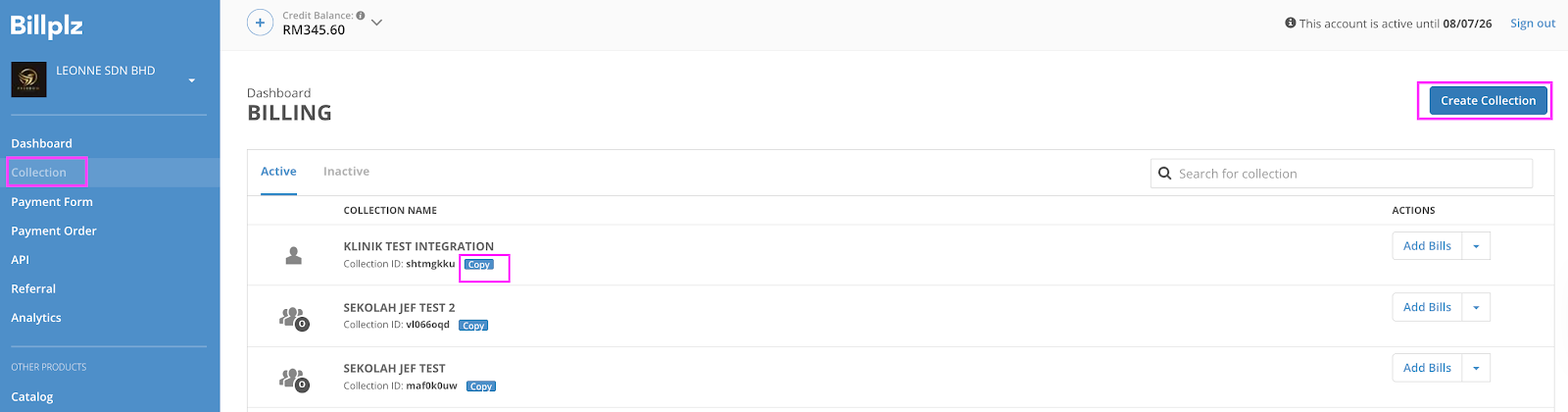Click the KLINIK TEST INTEGRATION person icon

point(293,255)
